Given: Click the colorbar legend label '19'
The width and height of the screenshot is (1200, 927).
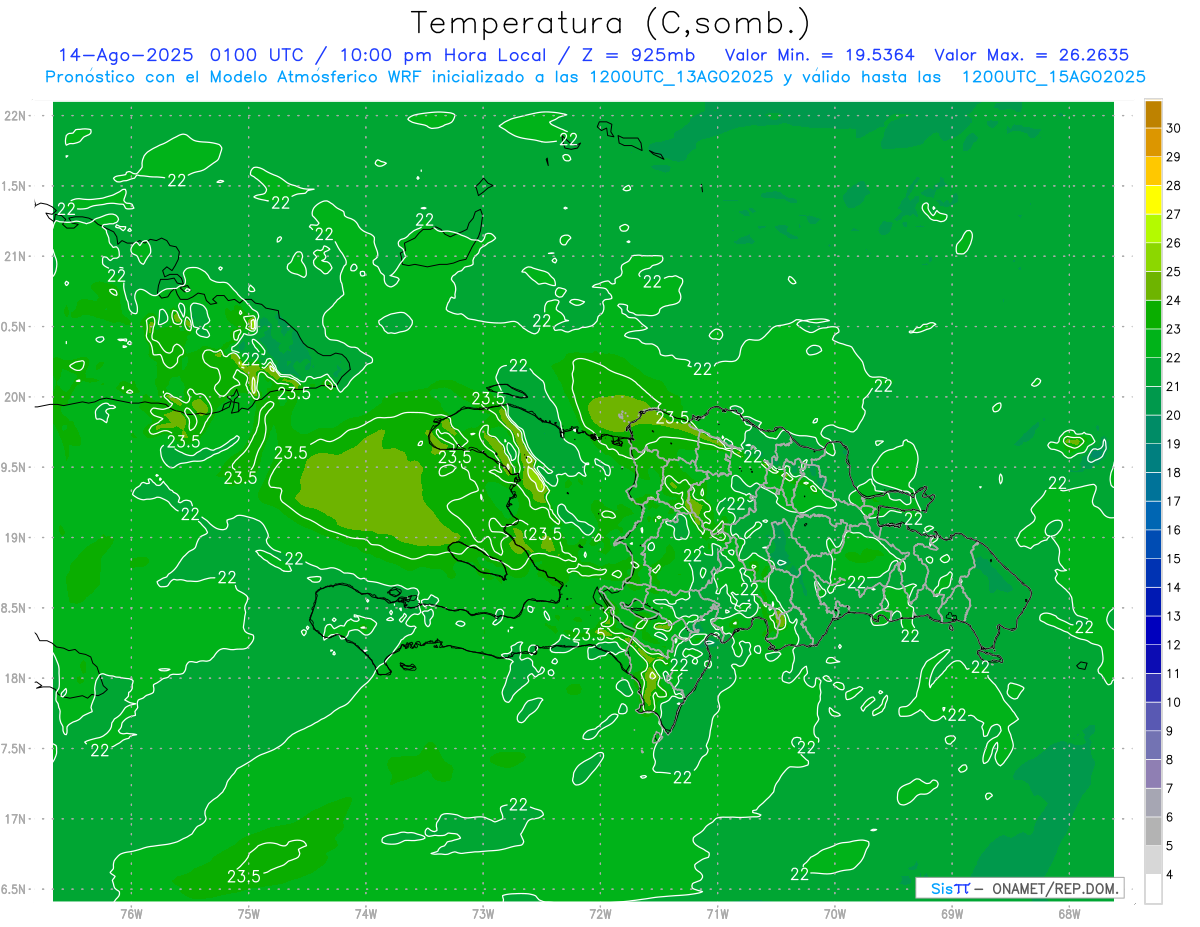Looking at the screenshot, I should [1174, 444].
